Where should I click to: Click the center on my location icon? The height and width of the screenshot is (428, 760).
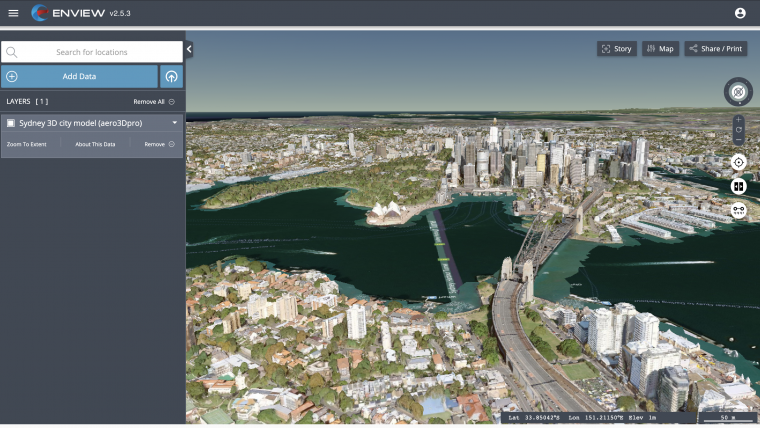pyautogui.click(x=738, y=162)
